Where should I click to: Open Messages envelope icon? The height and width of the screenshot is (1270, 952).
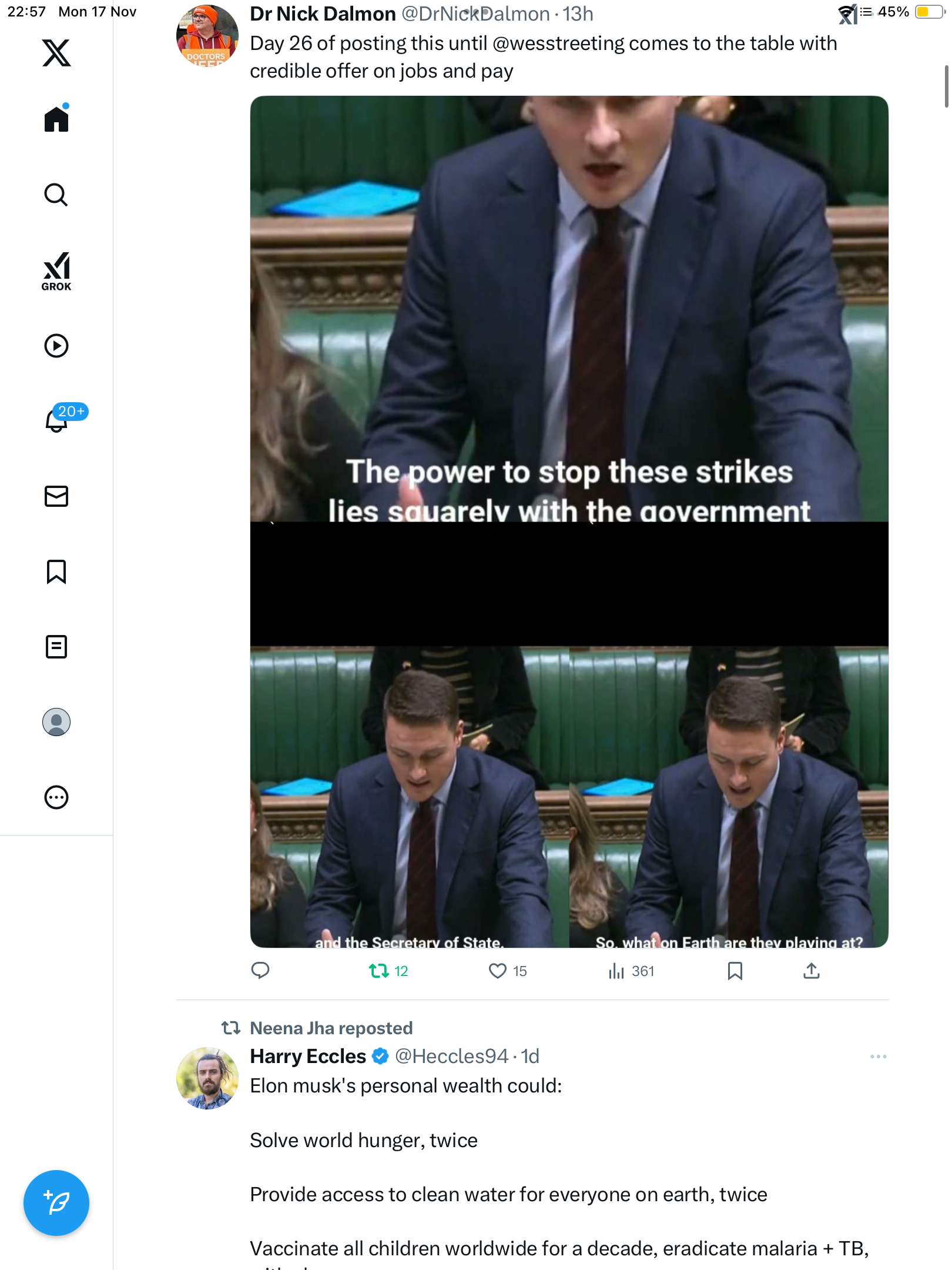click(x=56, y=496)
